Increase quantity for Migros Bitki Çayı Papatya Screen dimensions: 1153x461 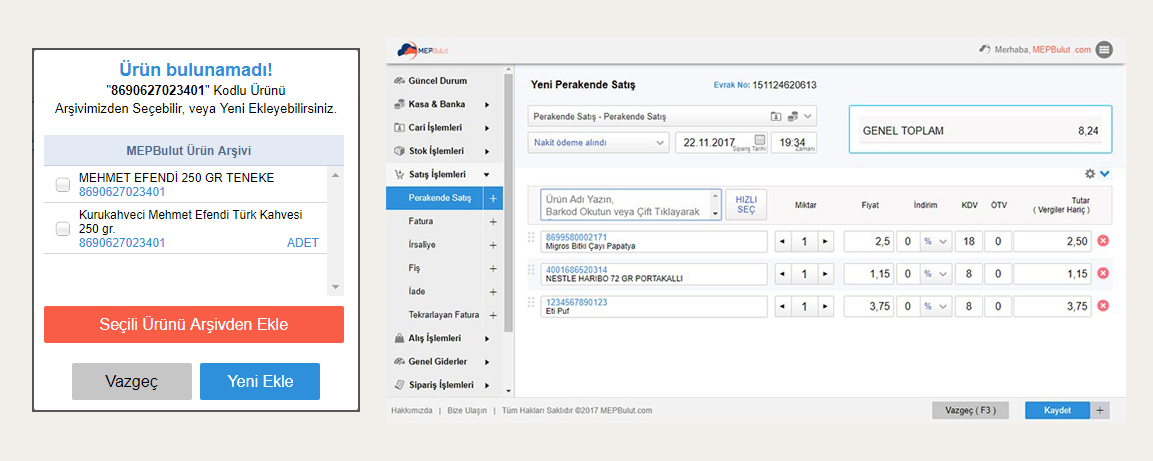826,241
